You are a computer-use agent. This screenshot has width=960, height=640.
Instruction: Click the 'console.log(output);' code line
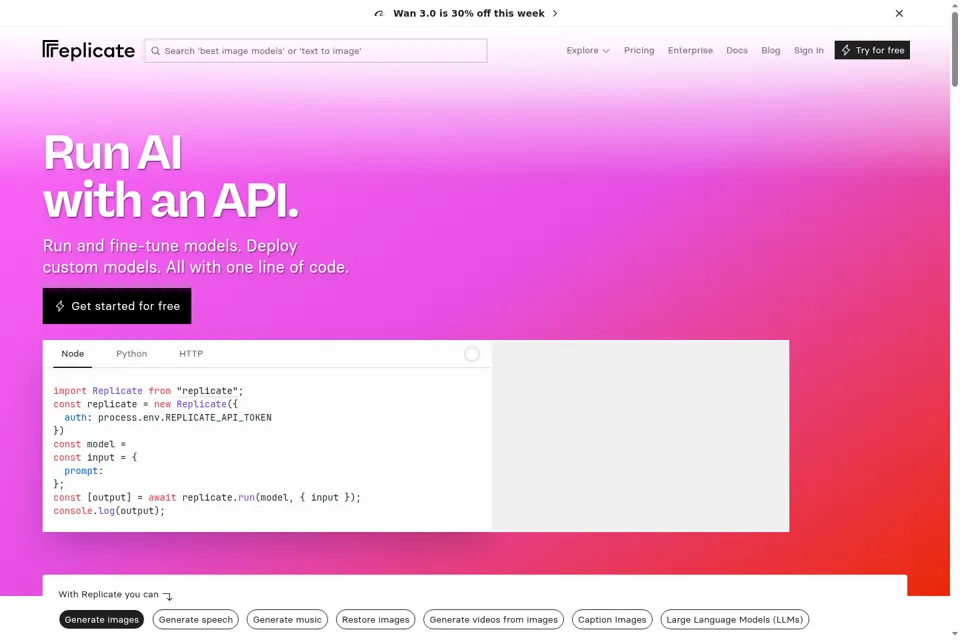[x=109, y=511]
